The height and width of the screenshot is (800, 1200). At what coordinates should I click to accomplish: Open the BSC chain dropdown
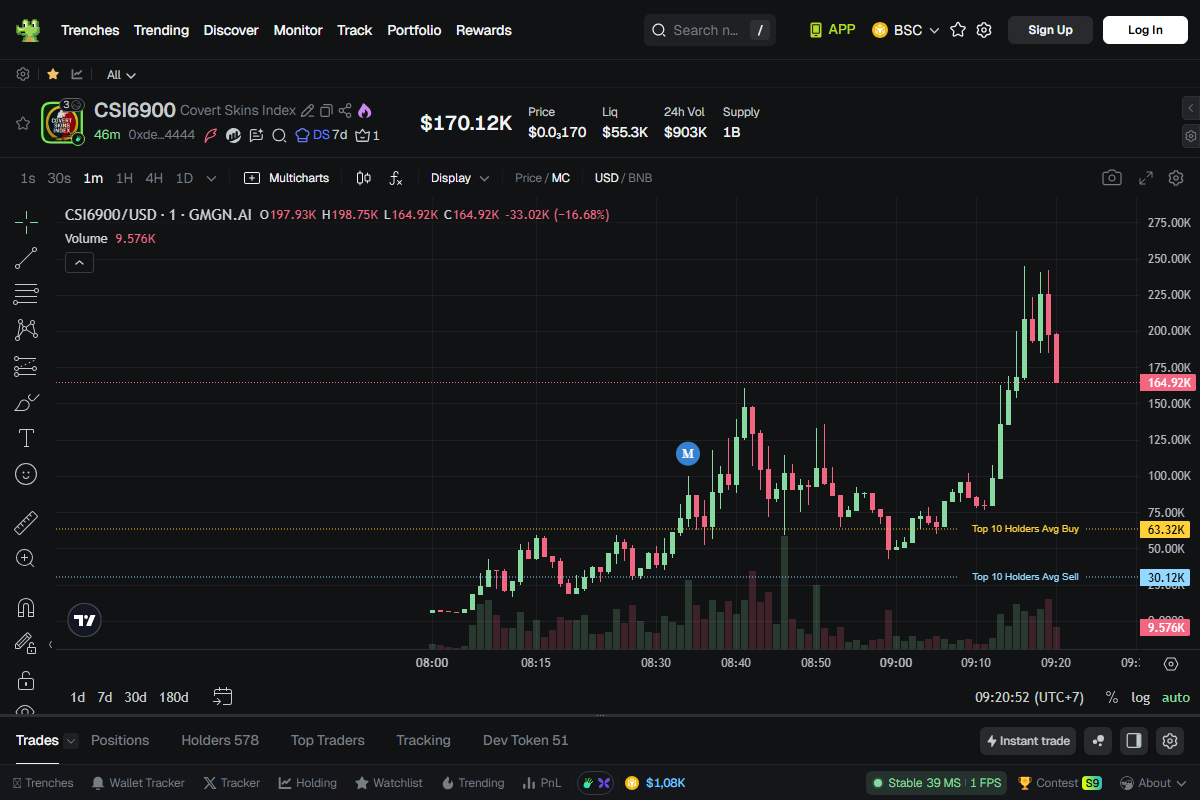[x=906, y=30]
